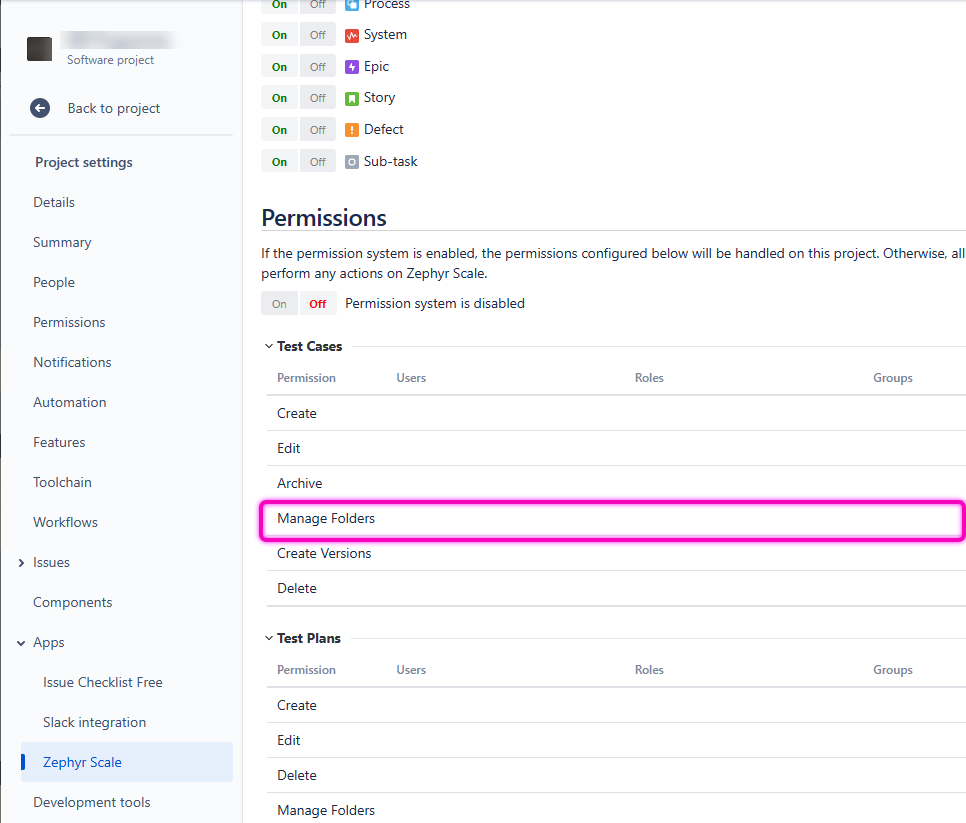Open Workflows in project settings

click(65, 522)
